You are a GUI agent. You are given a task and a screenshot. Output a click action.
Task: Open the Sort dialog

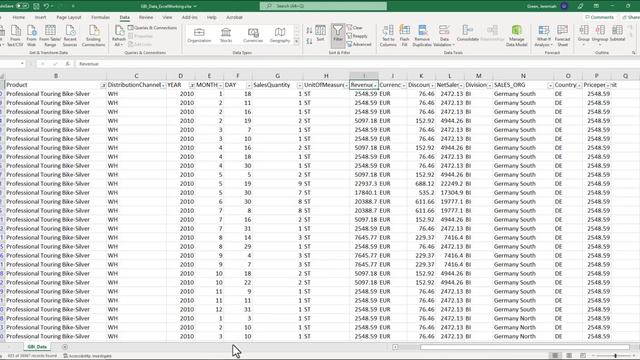[x=320, y=33]
